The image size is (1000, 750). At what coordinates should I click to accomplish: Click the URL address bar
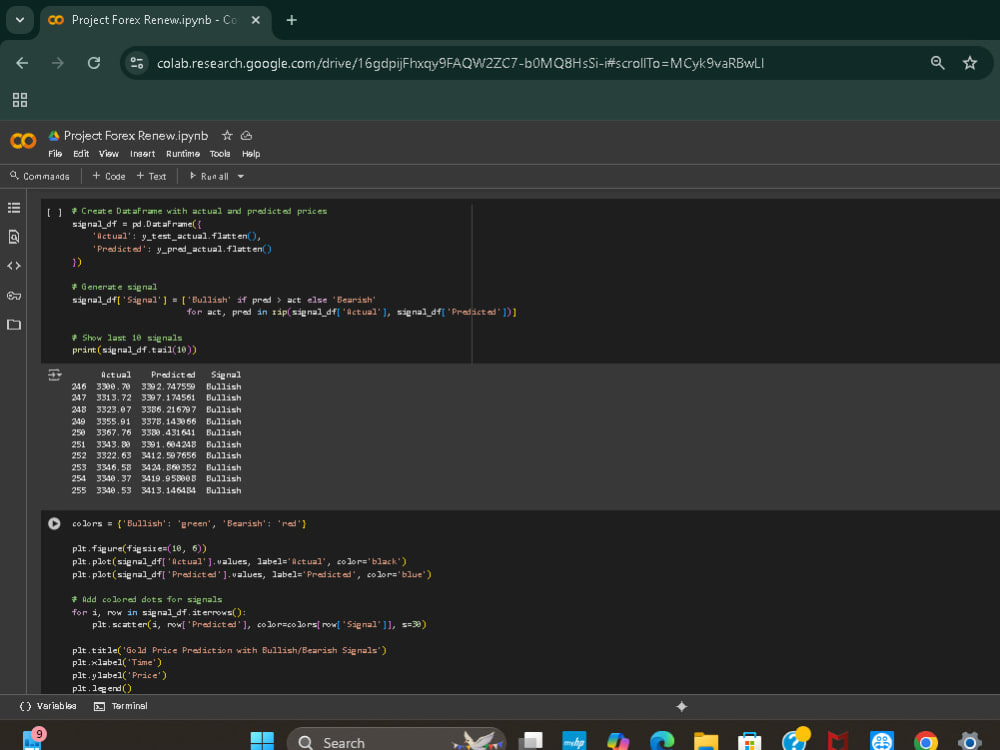pyautogui.click(x=460, y=63)
